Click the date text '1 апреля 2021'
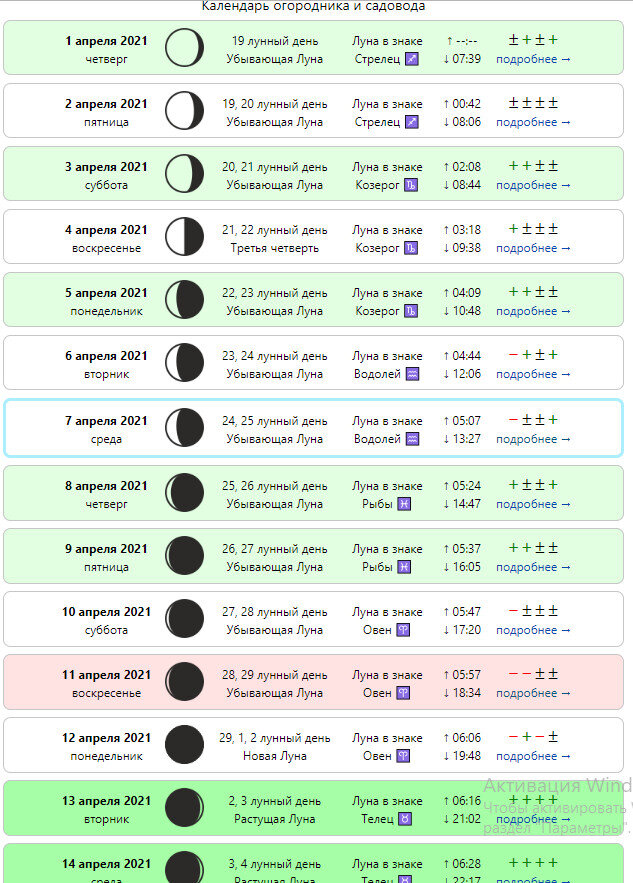The image size is (633, 883). tap(106, 41)
